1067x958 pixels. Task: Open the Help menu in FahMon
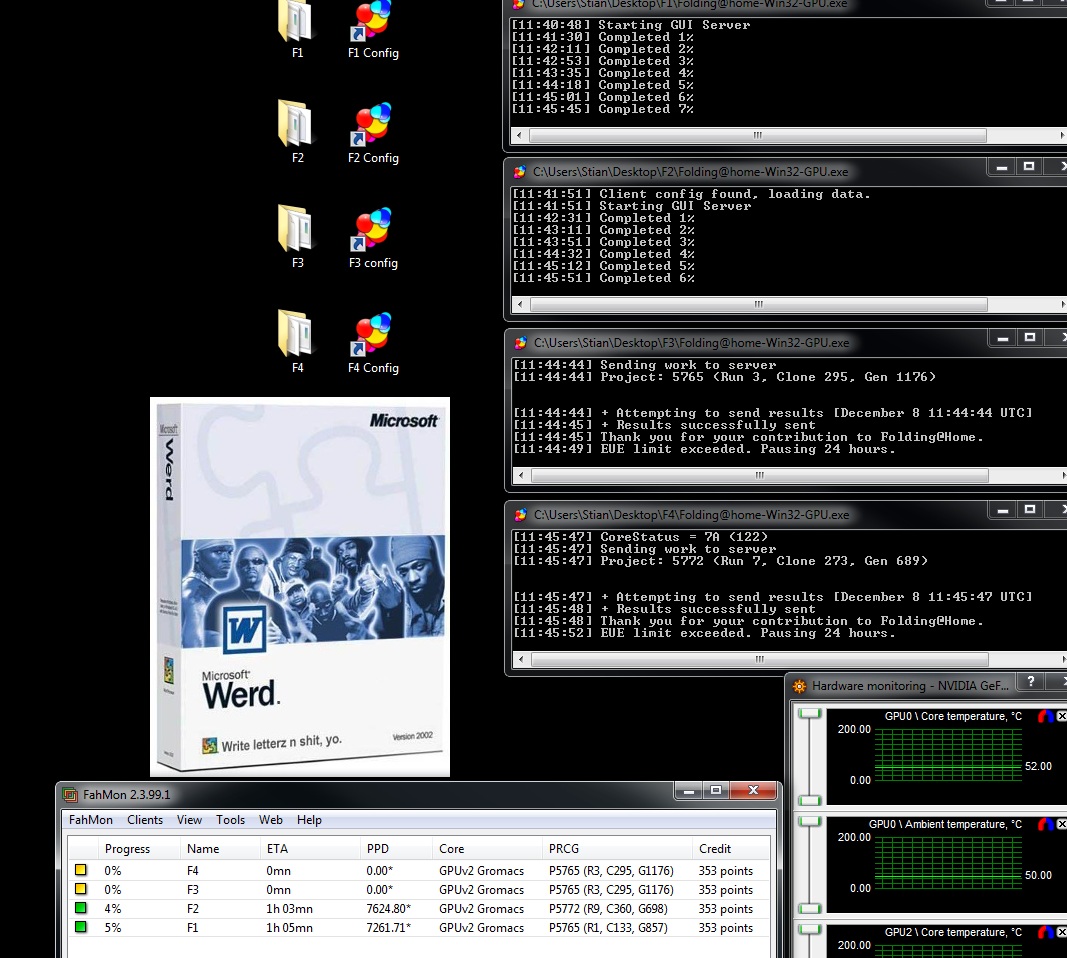(x=309, y=820)
